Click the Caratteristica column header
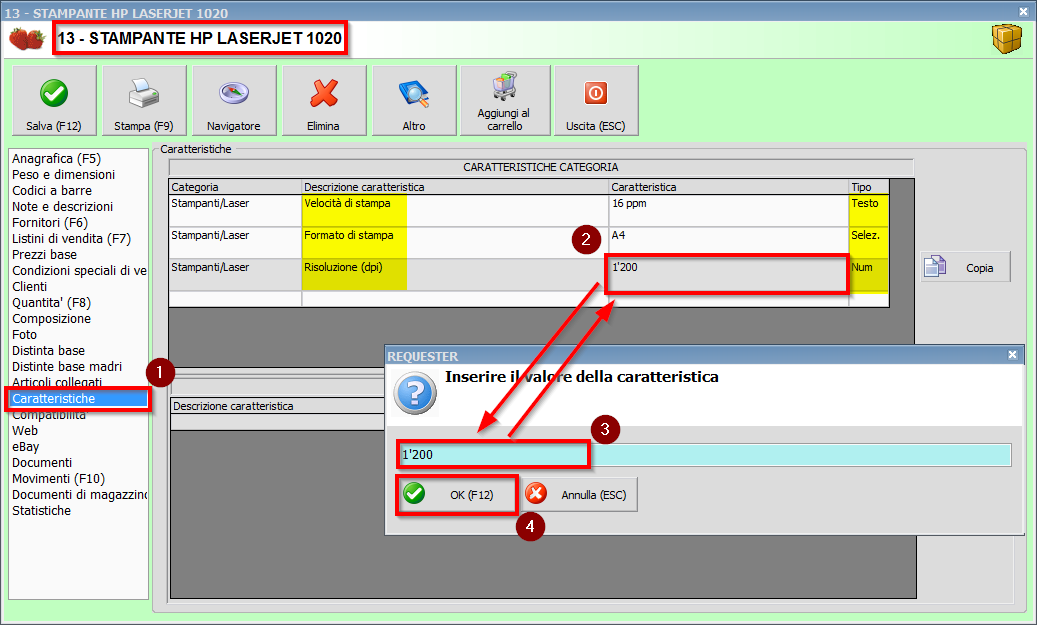The width and height of the screenshot is (1037, 625). (x=729, y=187)
